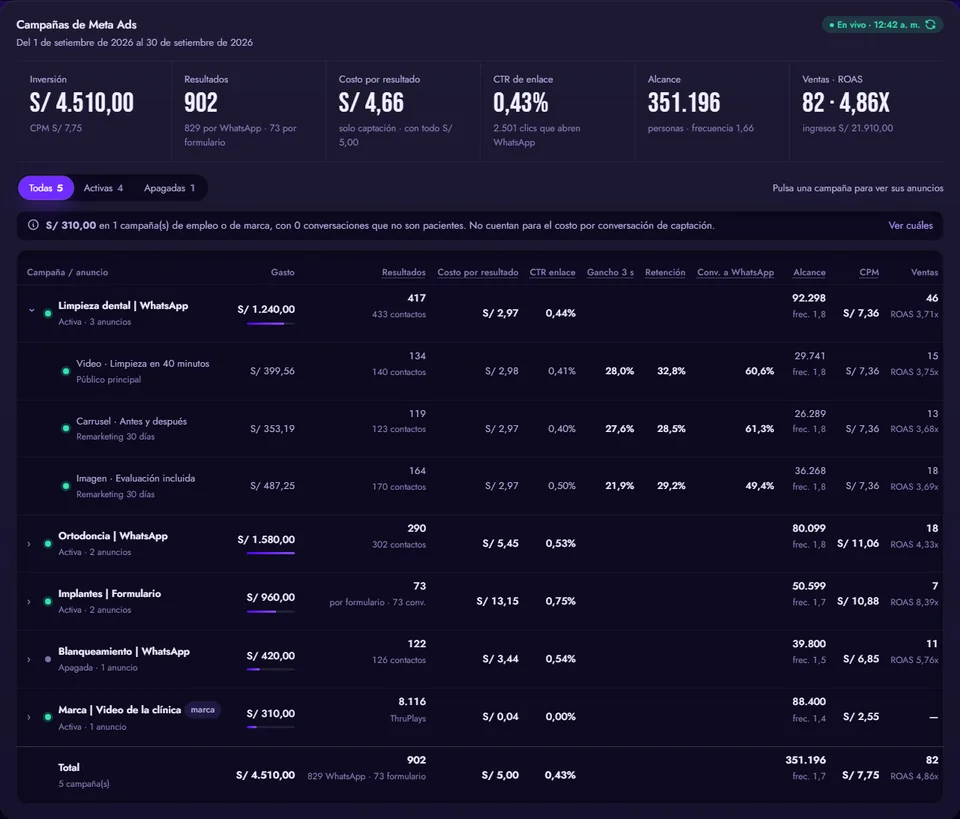This screenshot has height=819, width=960.
Task: Click the status dot of Video Limpieza ad
Action: [66, 371]
